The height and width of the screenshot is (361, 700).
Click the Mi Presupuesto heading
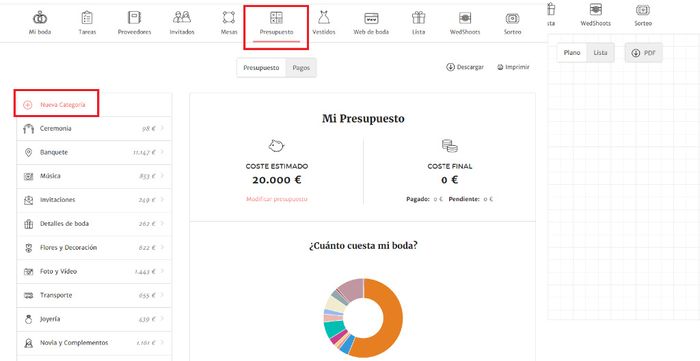point(363,119)
